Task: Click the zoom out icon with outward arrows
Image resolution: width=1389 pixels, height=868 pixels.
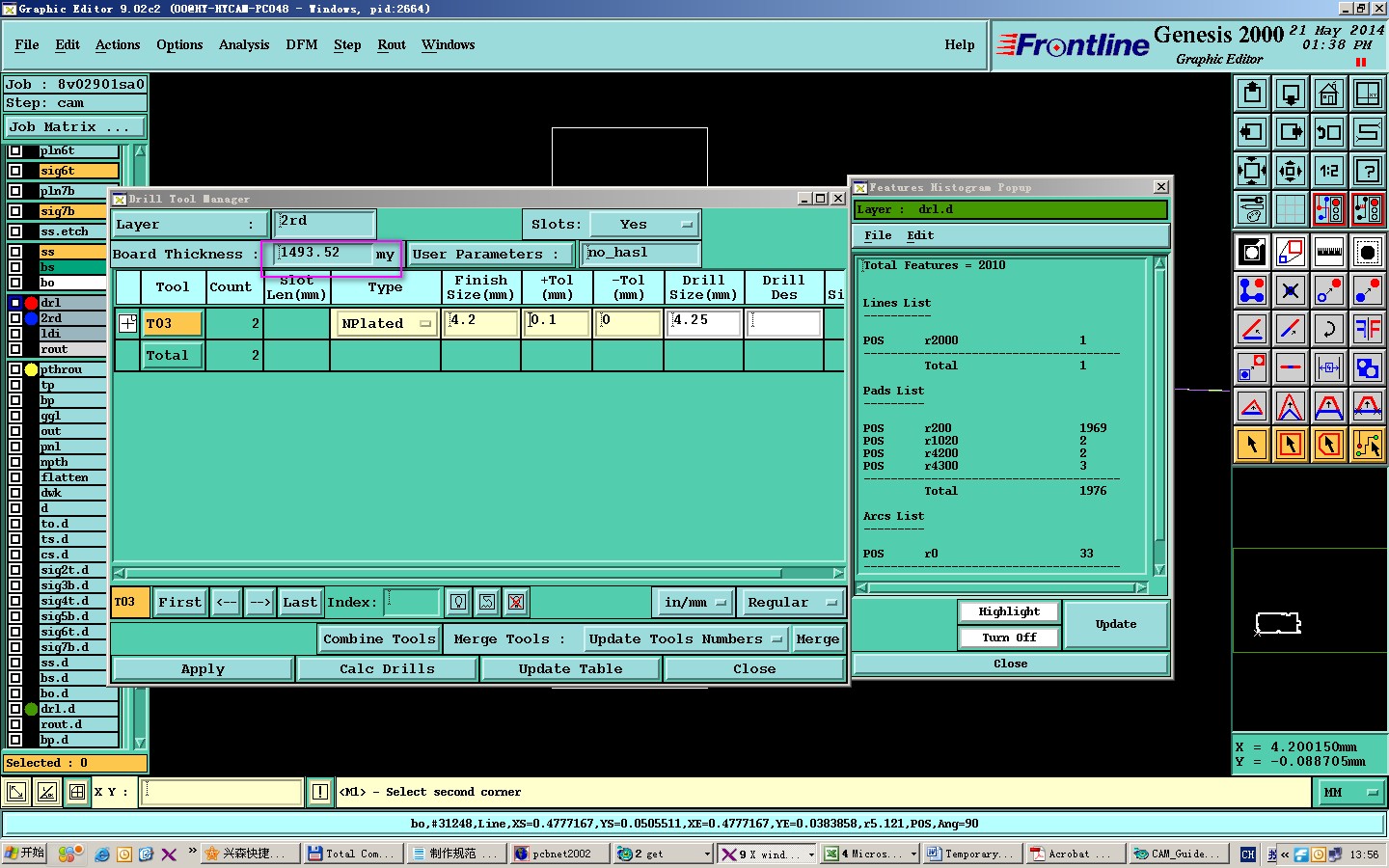Action: (1291, 171)
